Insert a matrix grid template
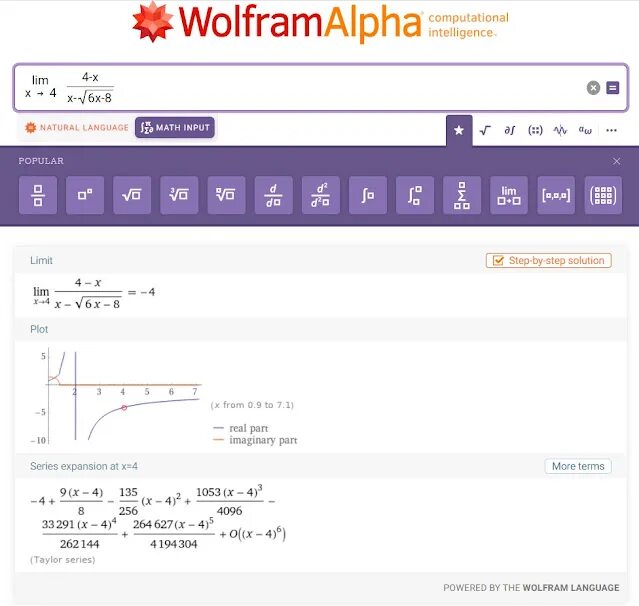 (x=603, y=195)
